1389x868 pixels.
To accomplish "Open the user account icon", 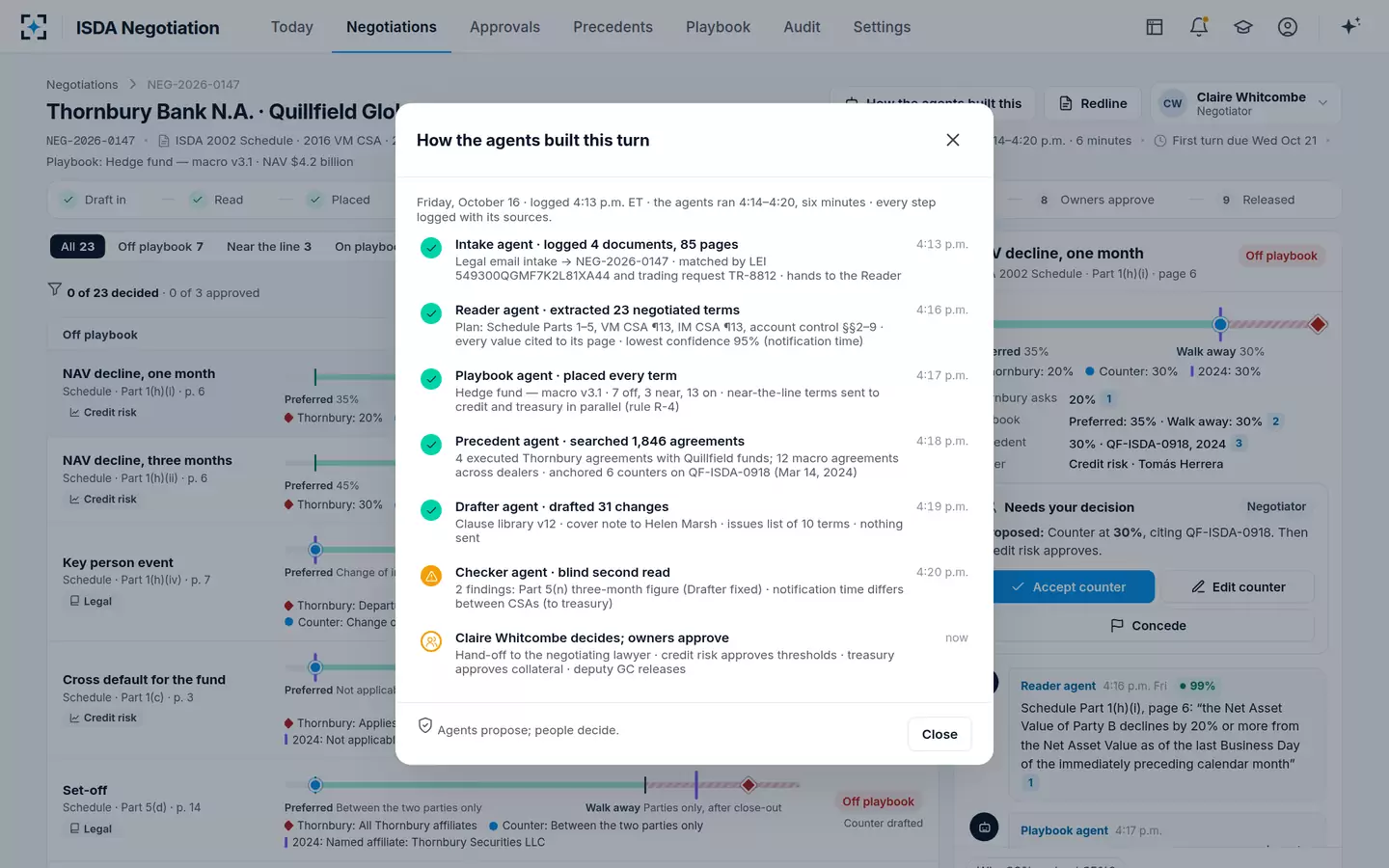I will click(1288, 27).
